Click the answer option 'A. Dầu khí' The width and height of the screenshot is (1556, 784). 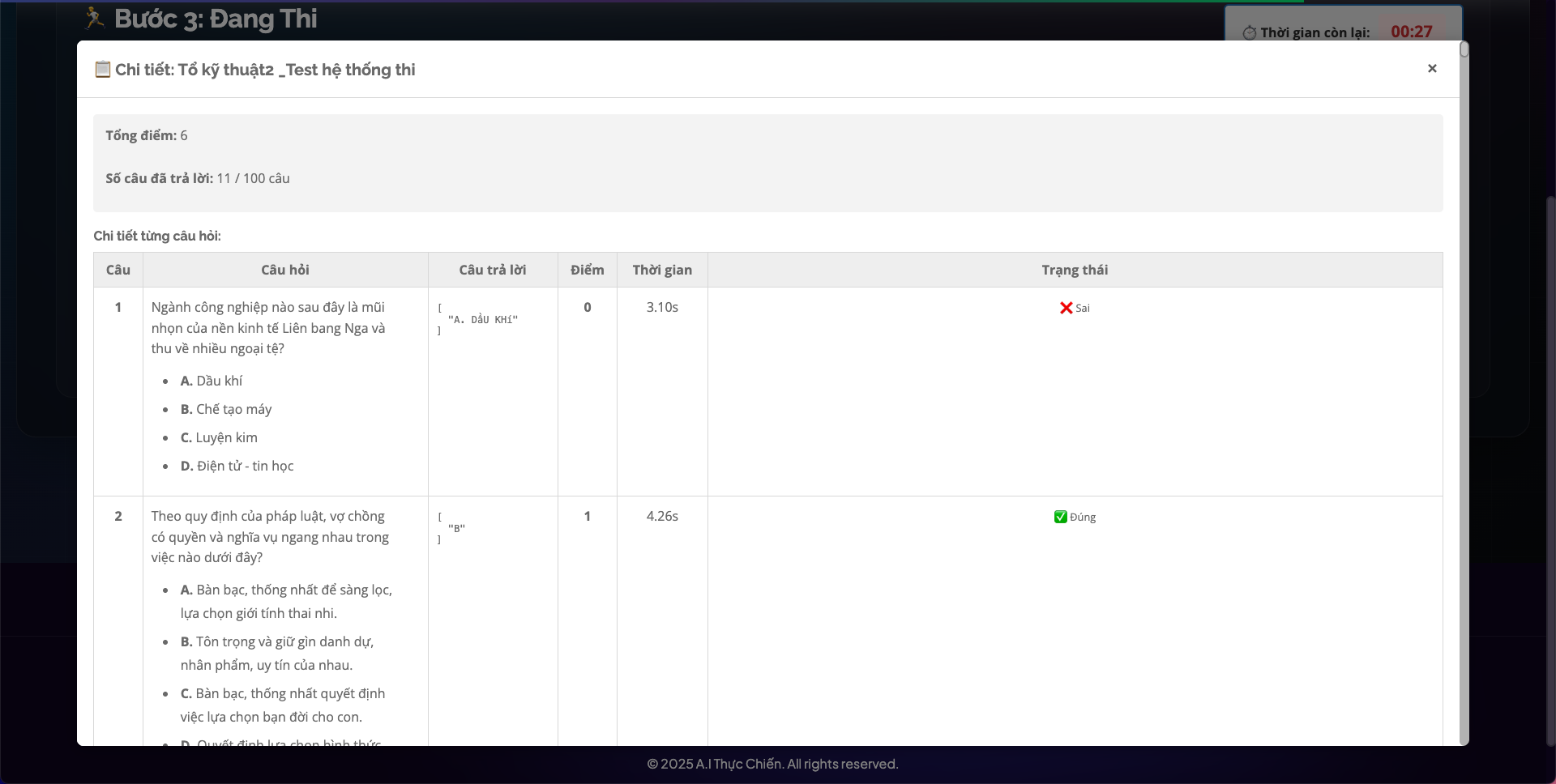click(x=211, y=381)
